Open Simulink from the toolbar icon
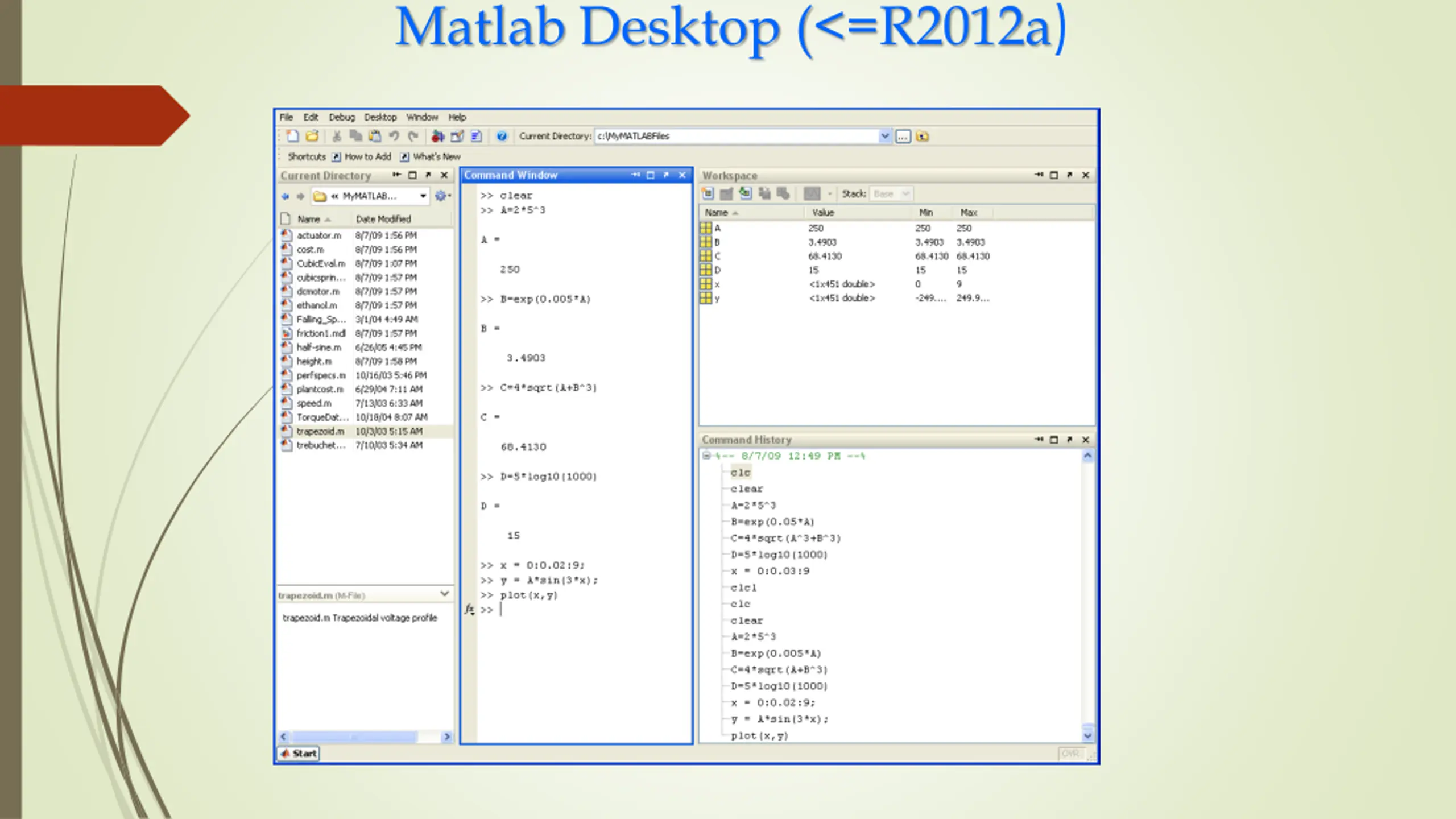 437,136
